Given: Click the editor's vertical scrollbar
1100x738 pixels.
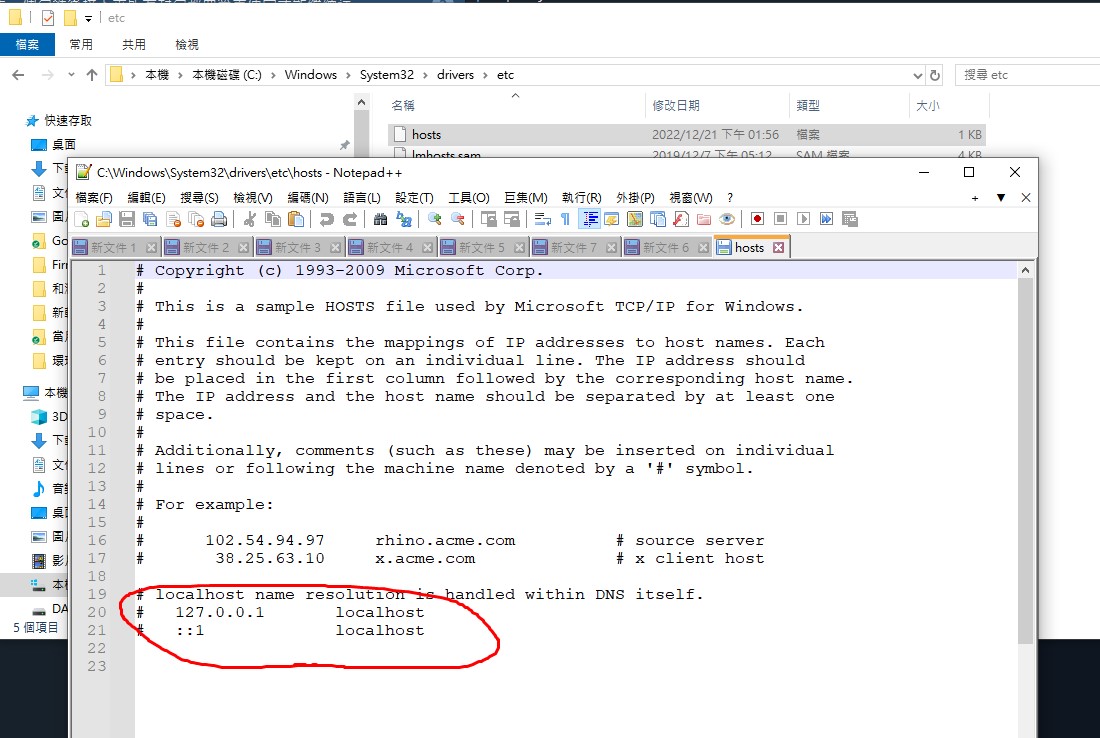Looking at the screenshot, I should 1025,450.
